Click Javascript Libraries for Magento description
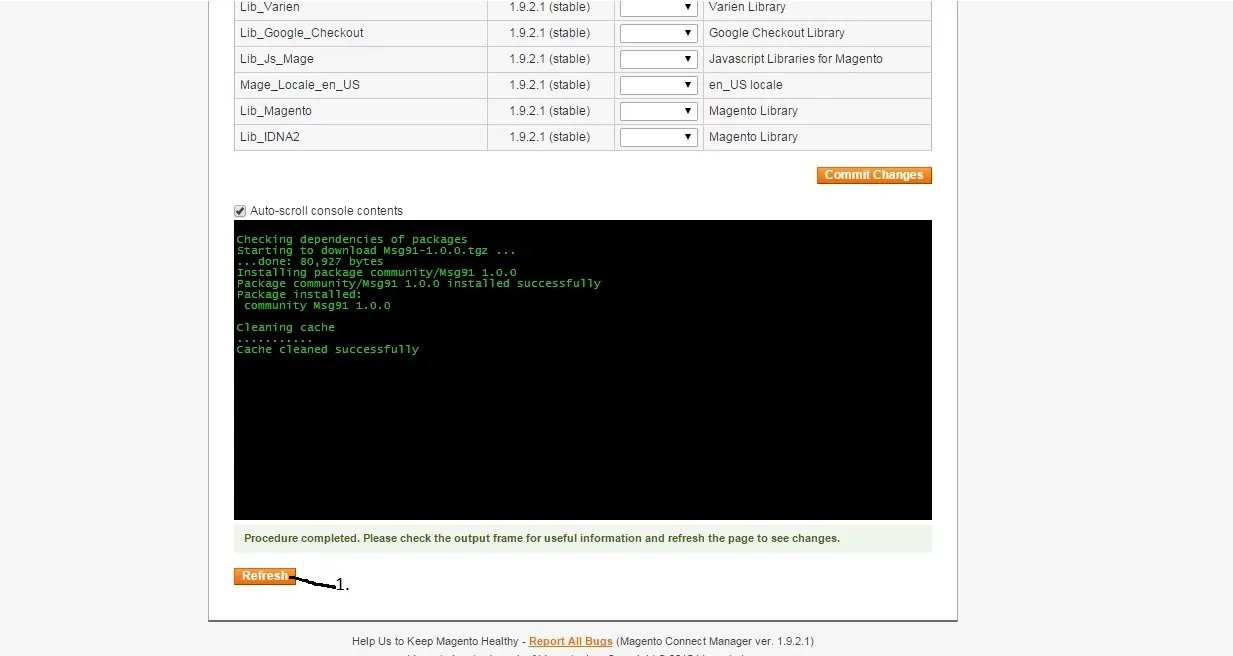Screen dimensions: 1233x656 (796, 59)
